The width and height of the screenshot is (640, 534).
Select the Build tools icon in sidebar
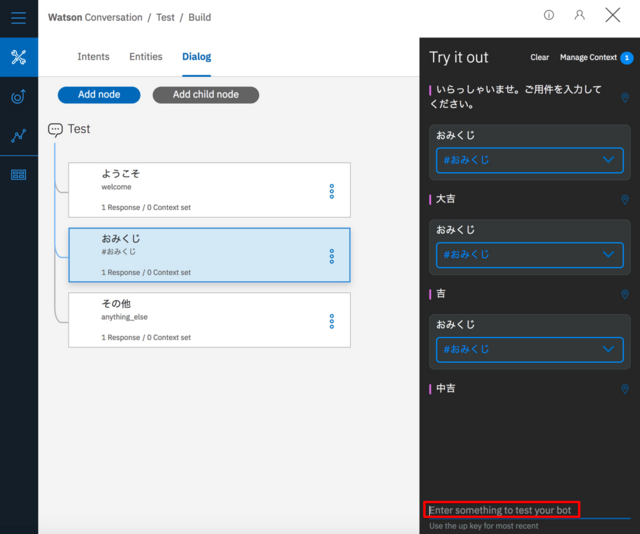coord(19,57)
